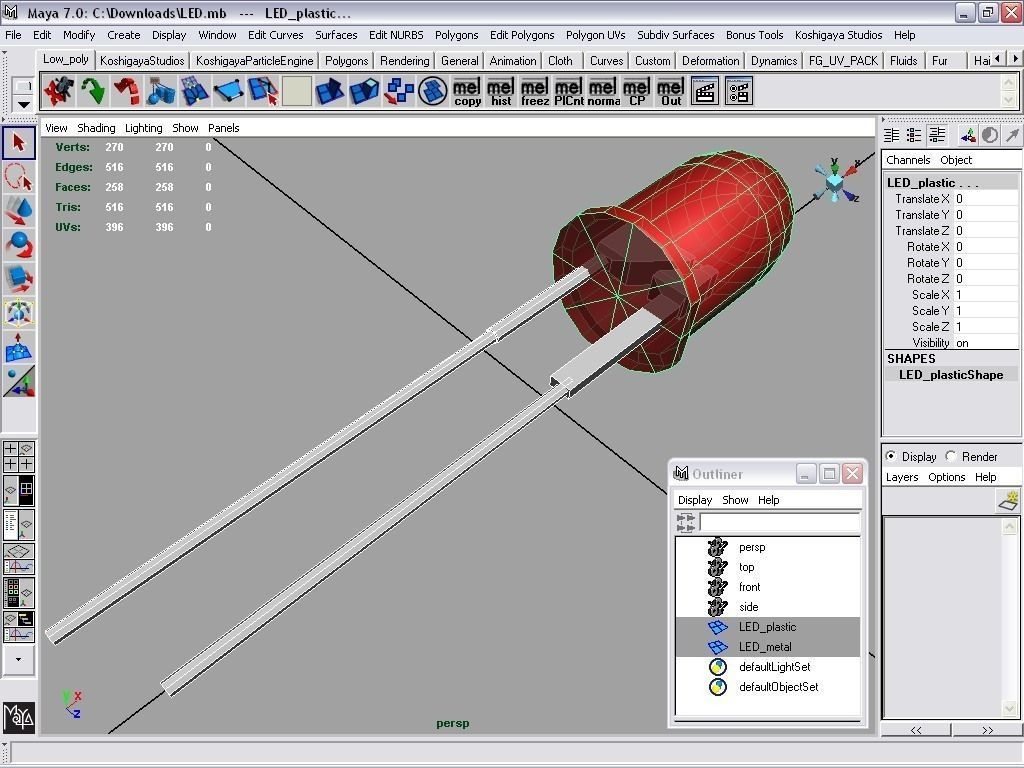Open the Polygon UVs menu
1024x768 pixels.
[596, 35]
